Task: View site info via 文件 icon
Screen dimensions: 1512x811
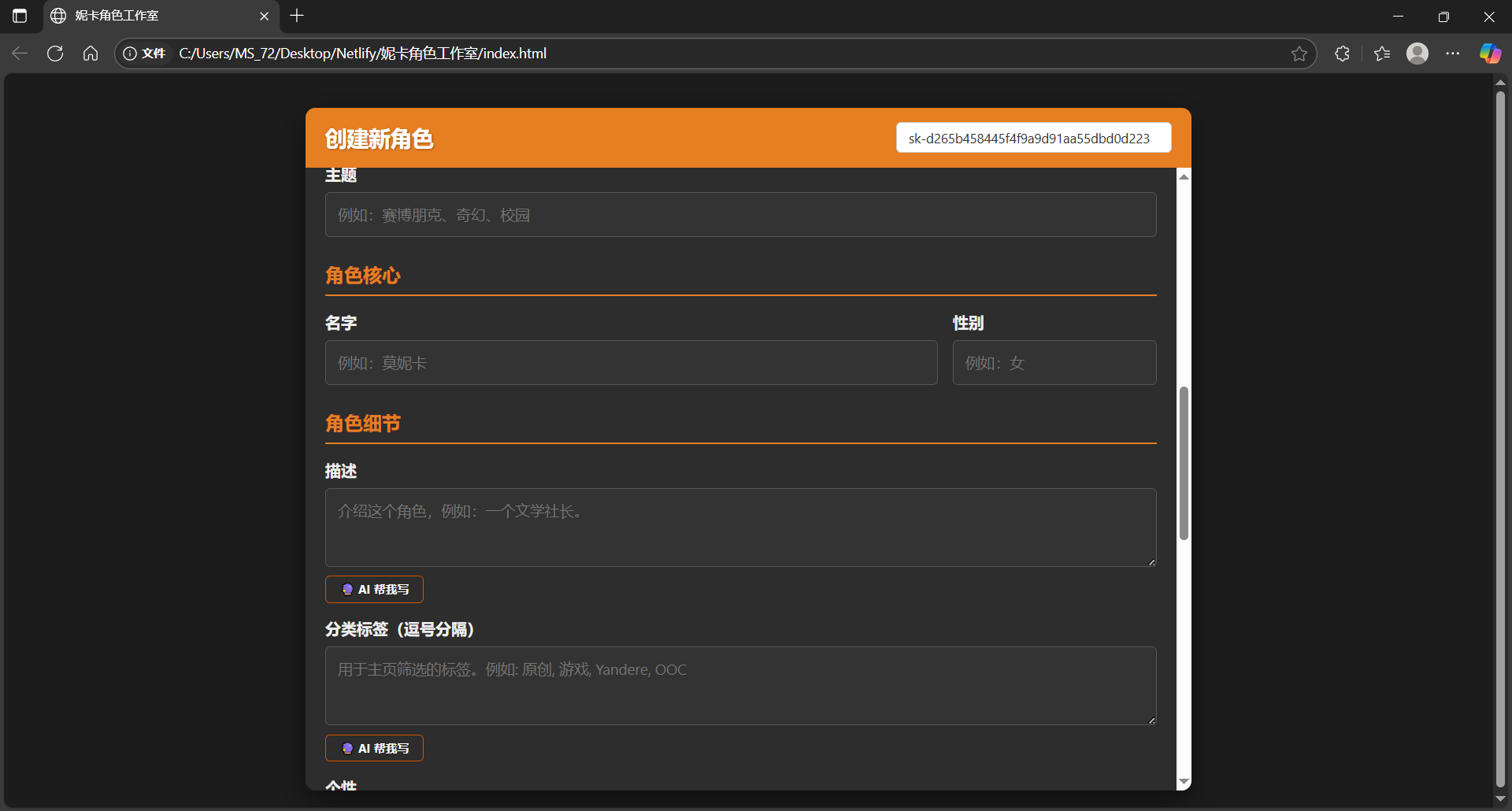Action: coord(145,54)
